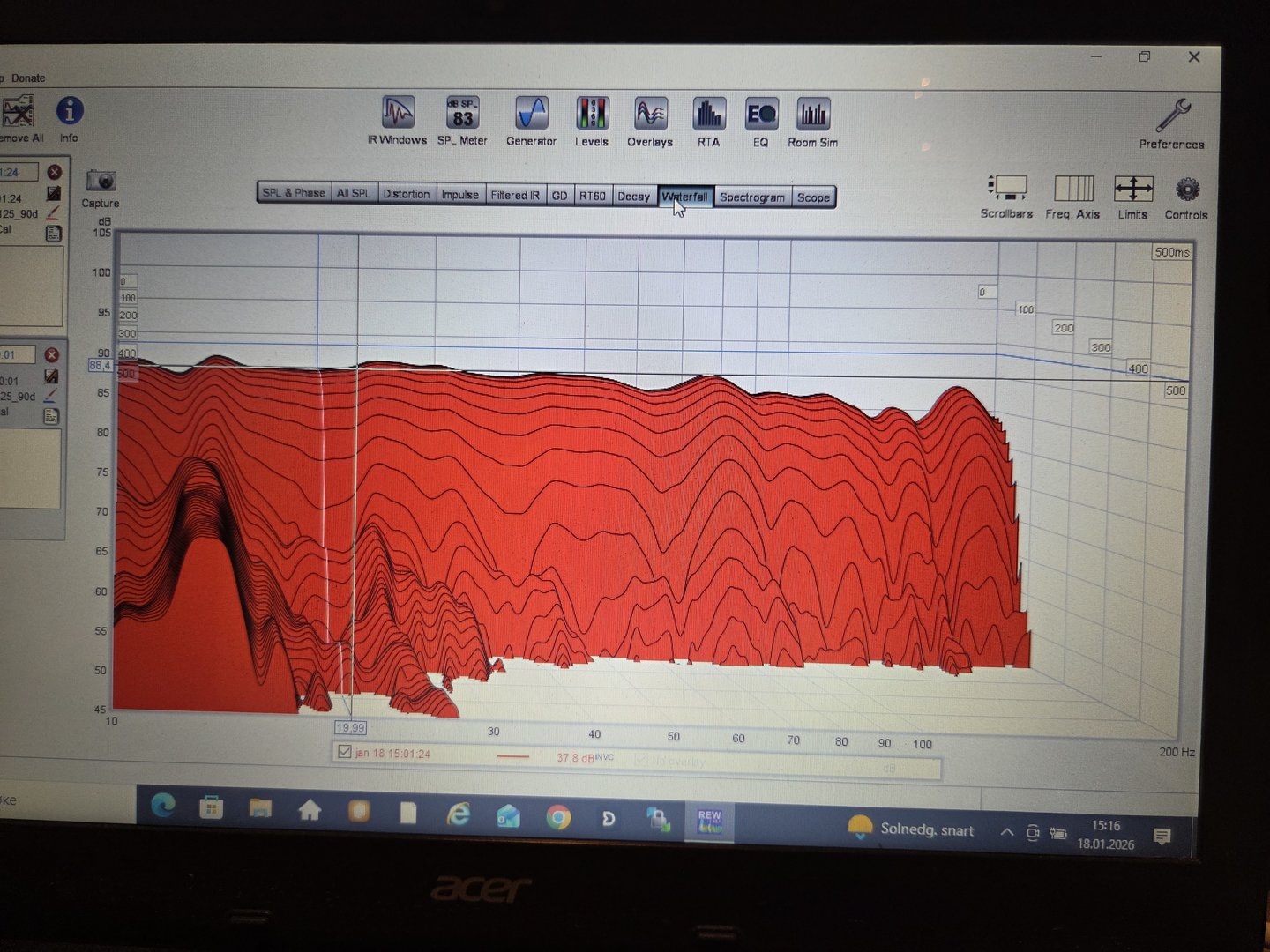Open Preferences wrench icon
1270x952 pixels.
pyautogui.click(x=1172, y=123)
